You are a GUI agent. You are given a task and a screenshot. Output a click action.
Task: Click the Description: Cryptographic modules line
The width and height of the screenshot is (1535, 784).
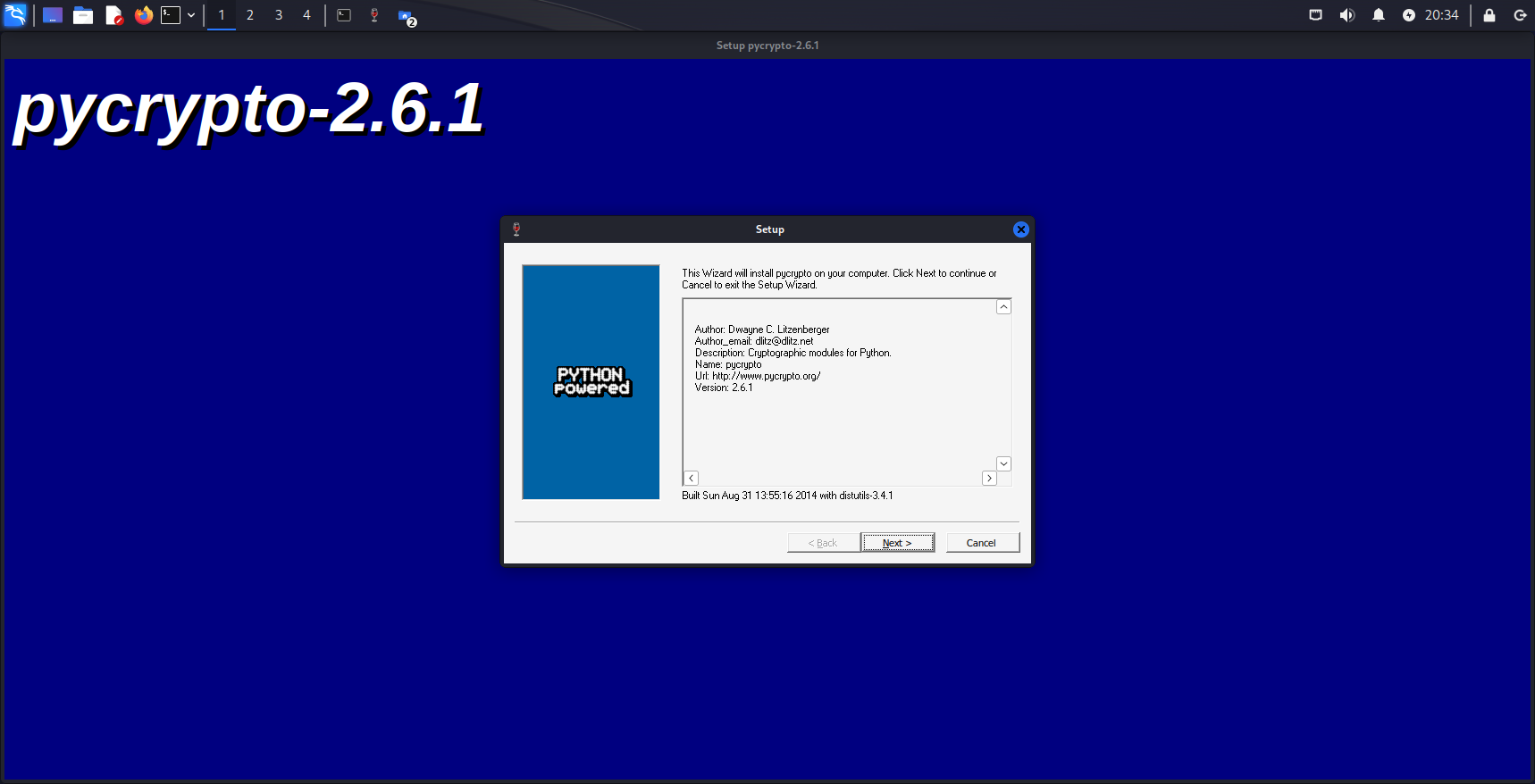(x=793, y=353)
